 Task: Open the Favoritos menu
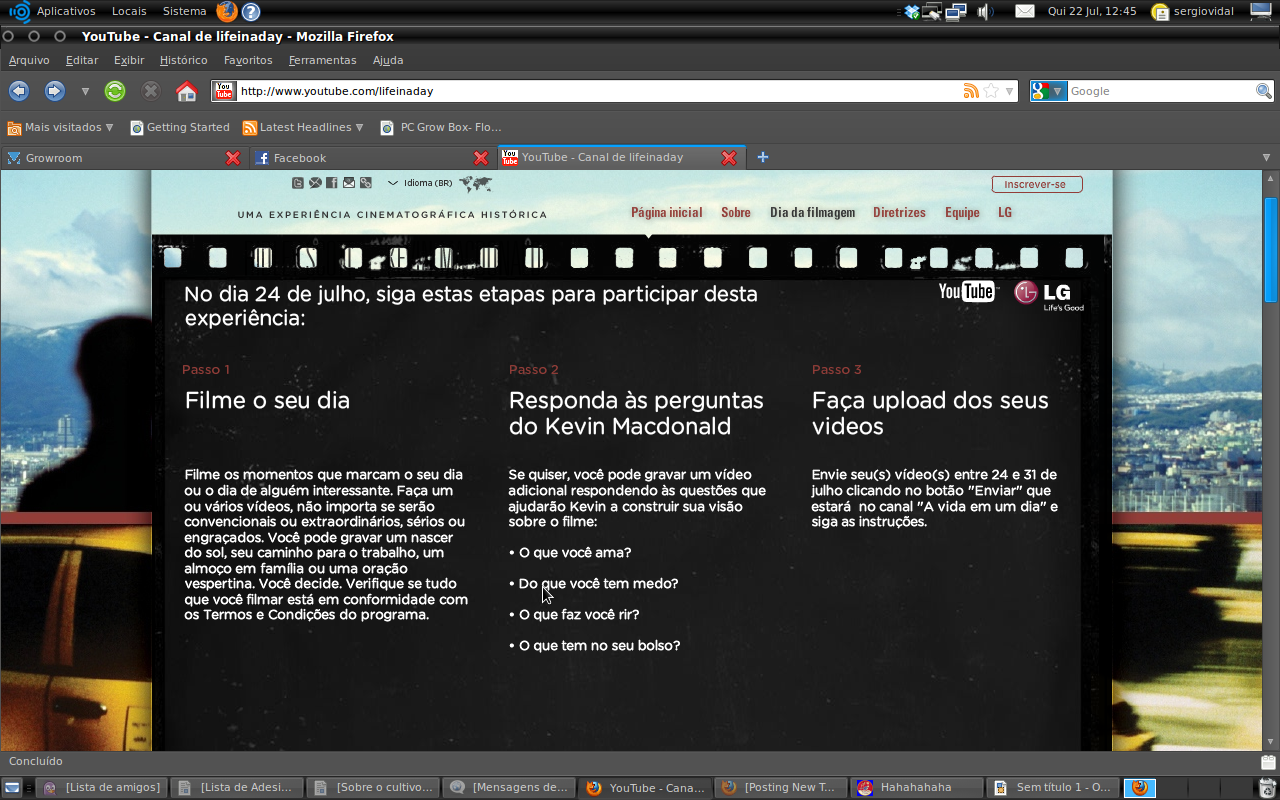pos(248,60)
